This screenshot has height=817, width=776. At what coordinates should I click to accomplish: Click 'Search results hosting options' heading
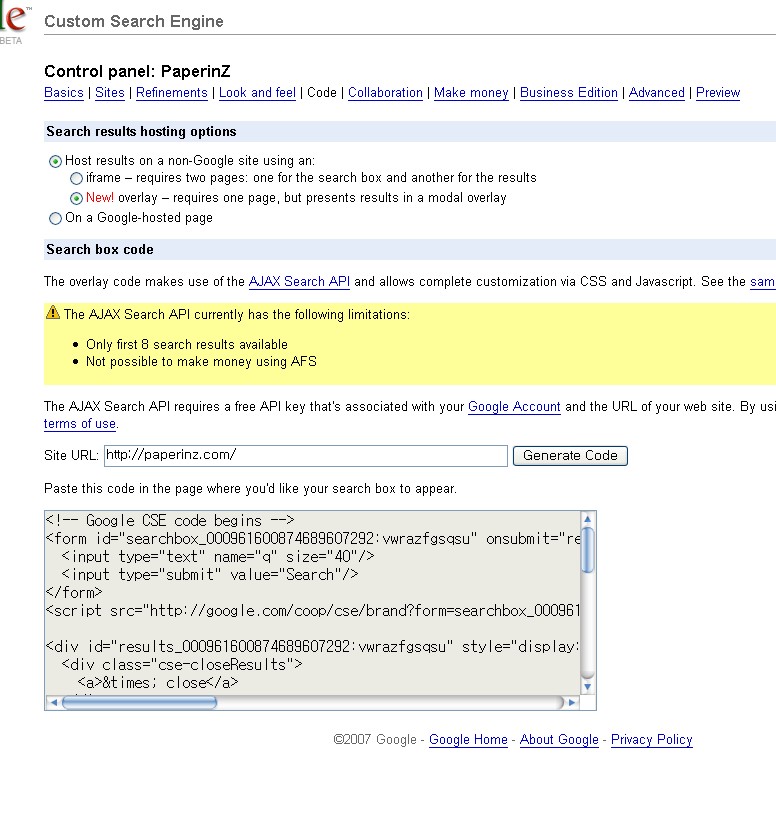point(141,132)
